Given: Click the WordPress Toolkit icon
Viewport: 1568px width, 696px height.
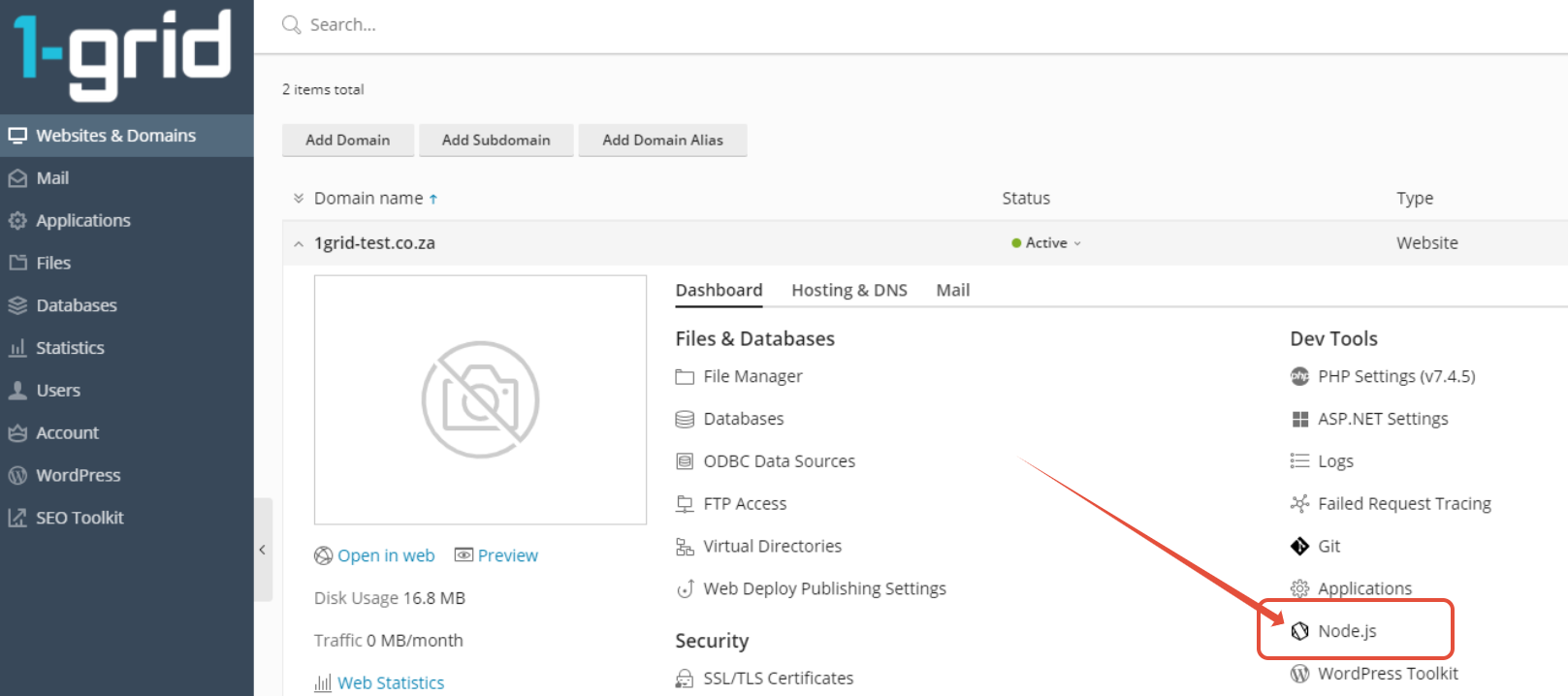Looking at the screenshot, I should [1299, 674].
